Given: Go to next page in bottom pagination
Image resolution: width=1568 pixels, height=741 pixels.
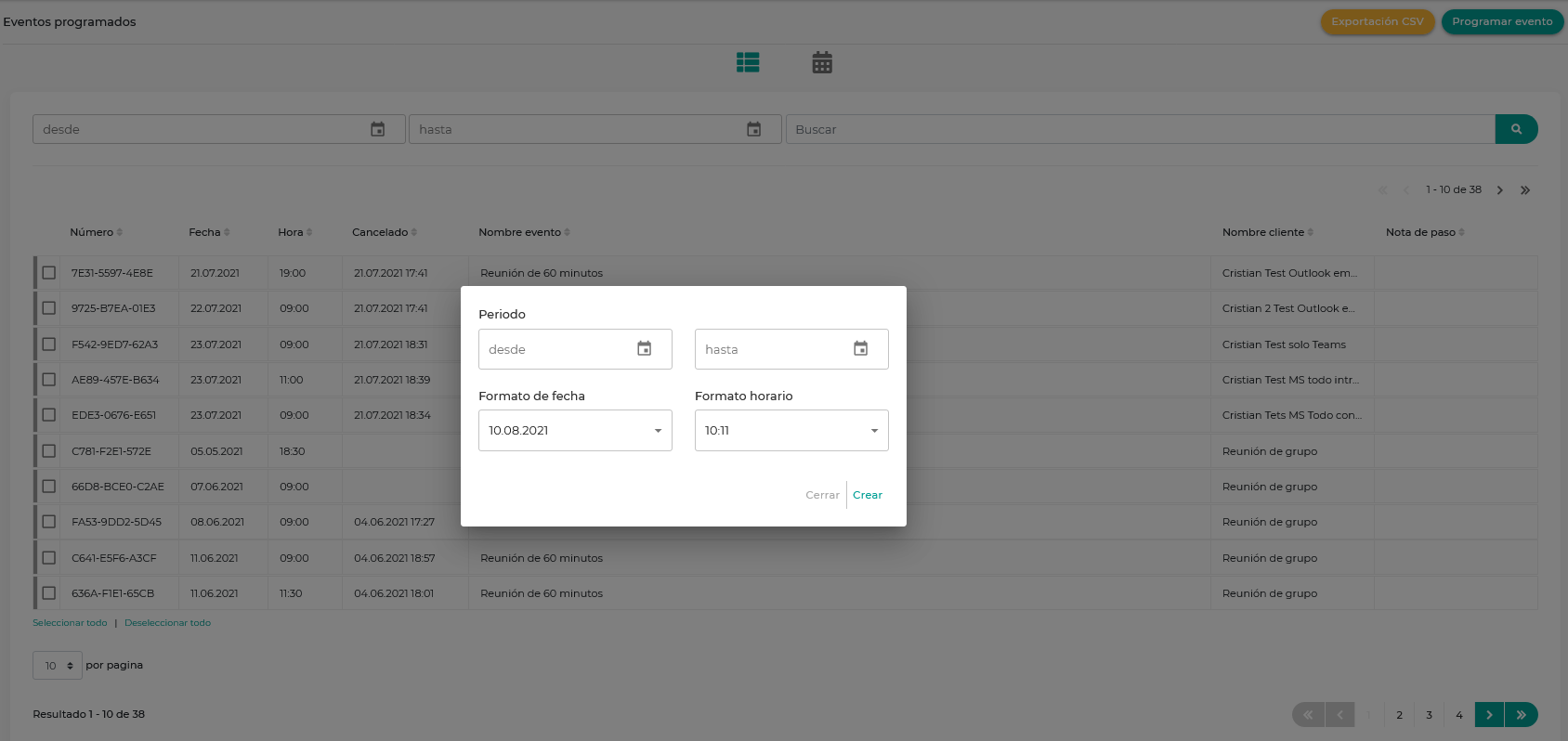Looking at the screenshot, I should pos(1489,714).
